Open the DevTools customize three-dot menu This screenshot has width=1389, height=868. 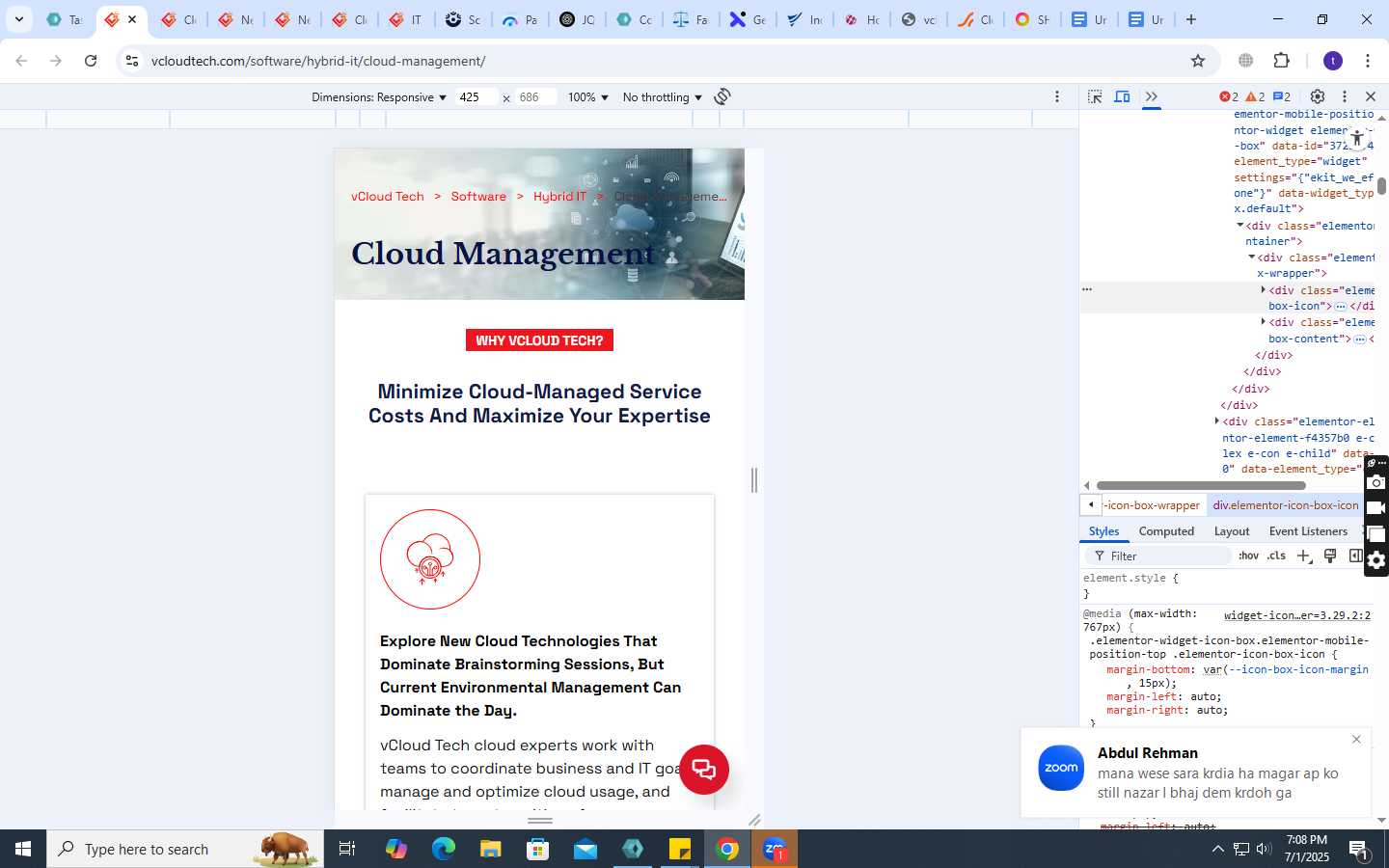(x=1345, y=96)
